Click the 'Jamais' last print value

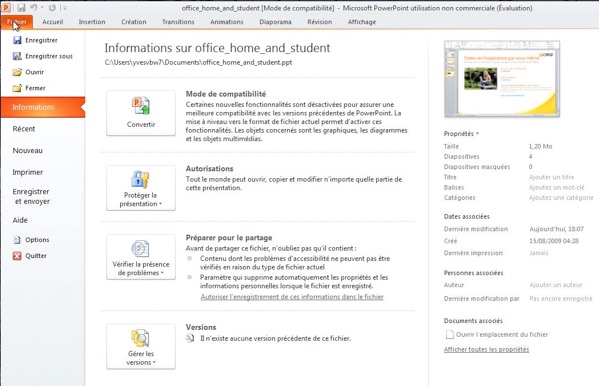click(539, 253)
